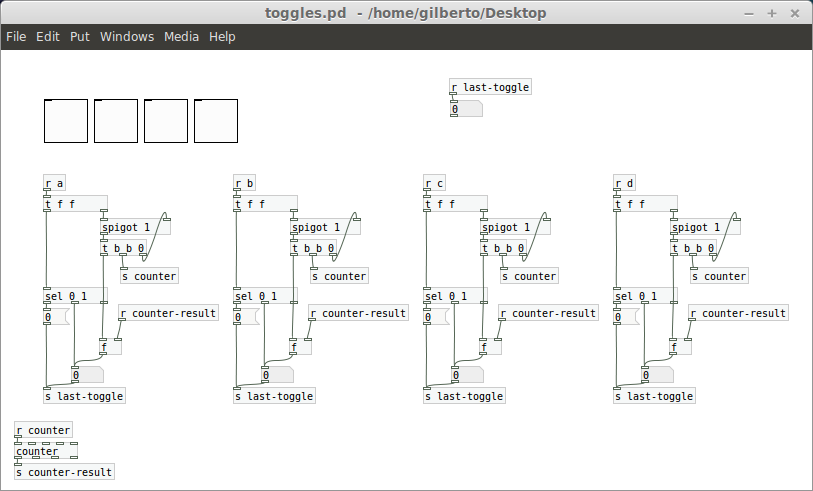
Task: Maximize the toggles.pd window
Action: tap(771, 12)
